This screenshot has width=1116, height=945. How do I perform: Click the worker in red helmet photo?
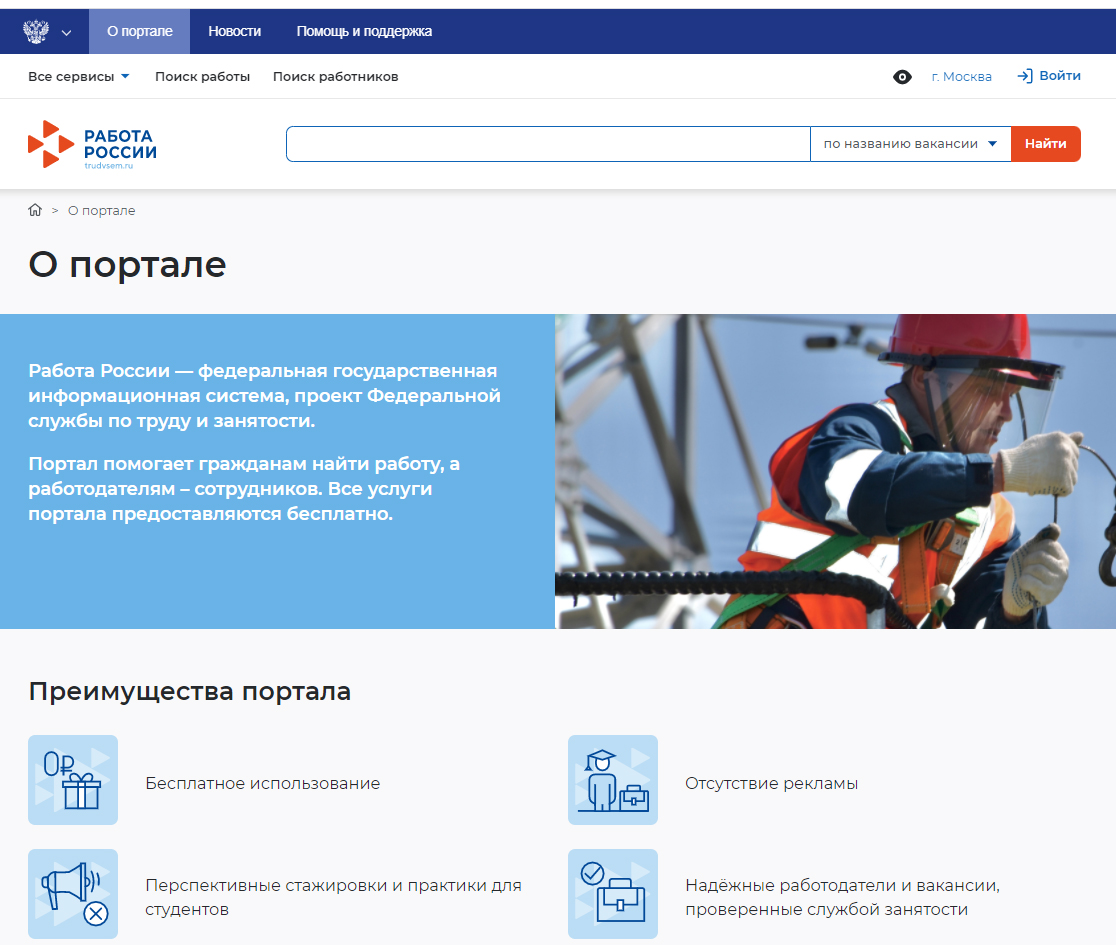[836, 471]
